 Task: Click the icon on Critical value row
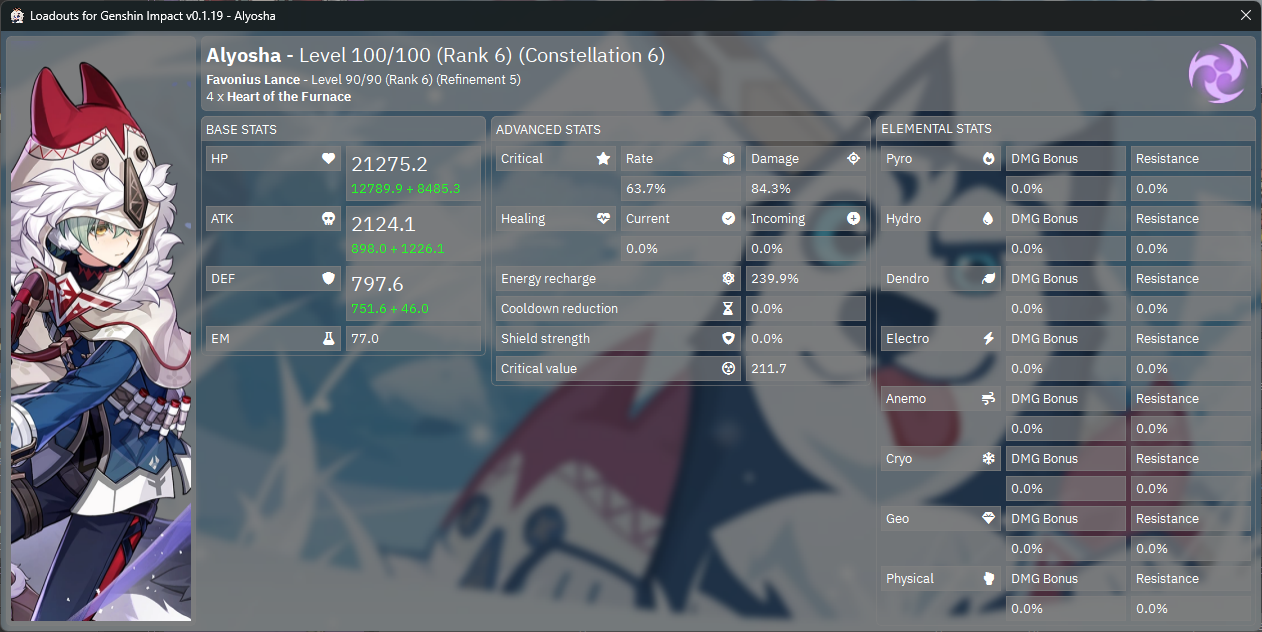click(x=728, y=369)
